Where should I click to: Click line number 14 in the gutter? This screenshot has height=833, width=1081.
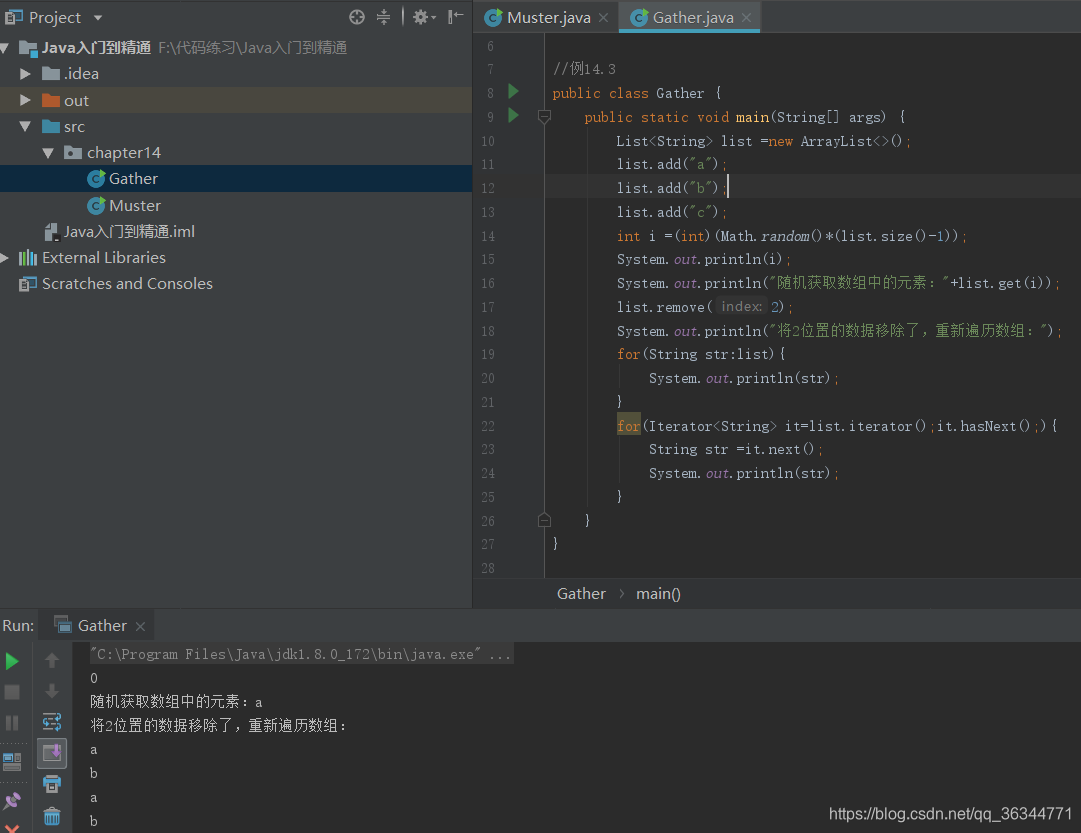point(487,237)
